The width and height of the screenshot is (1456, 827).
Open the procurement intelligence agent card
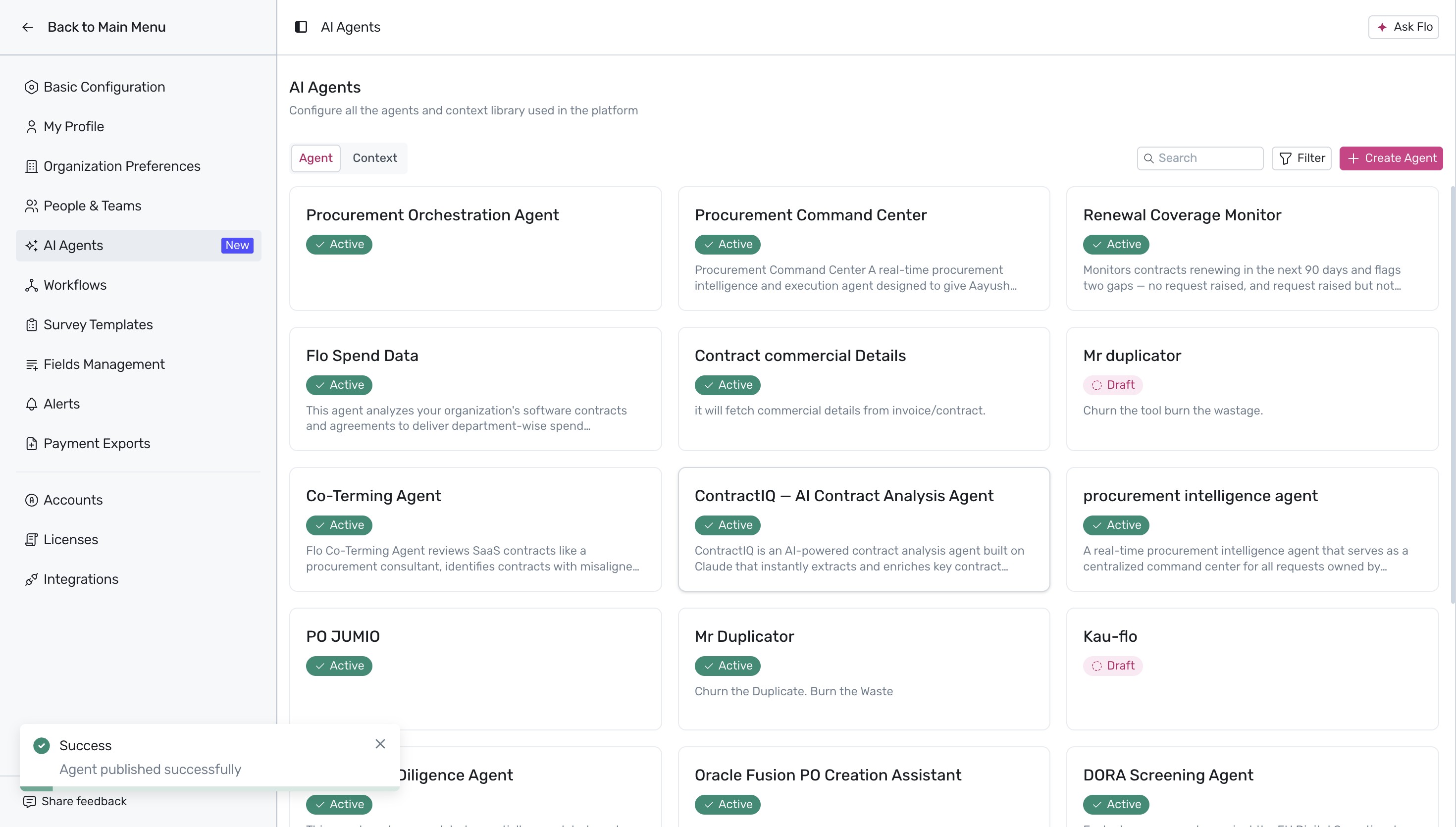(1252, 529)
